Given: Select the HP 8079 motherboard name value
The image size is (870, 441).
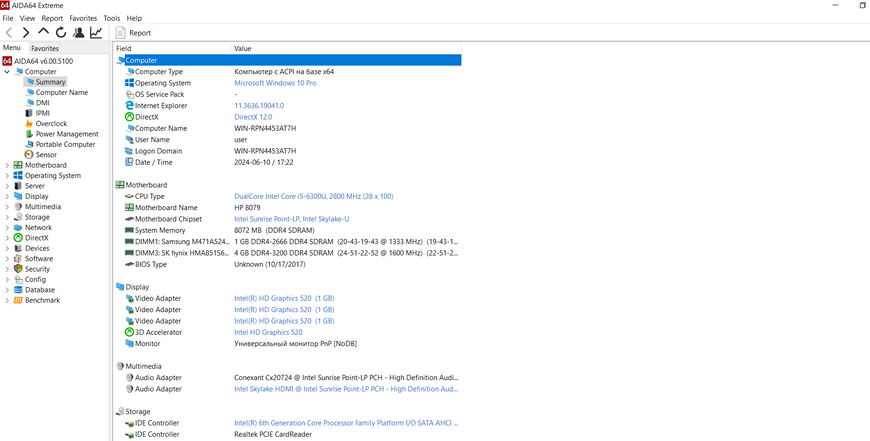Looking at the screenshot, I should pyautogui.click(x=247, y=207).
